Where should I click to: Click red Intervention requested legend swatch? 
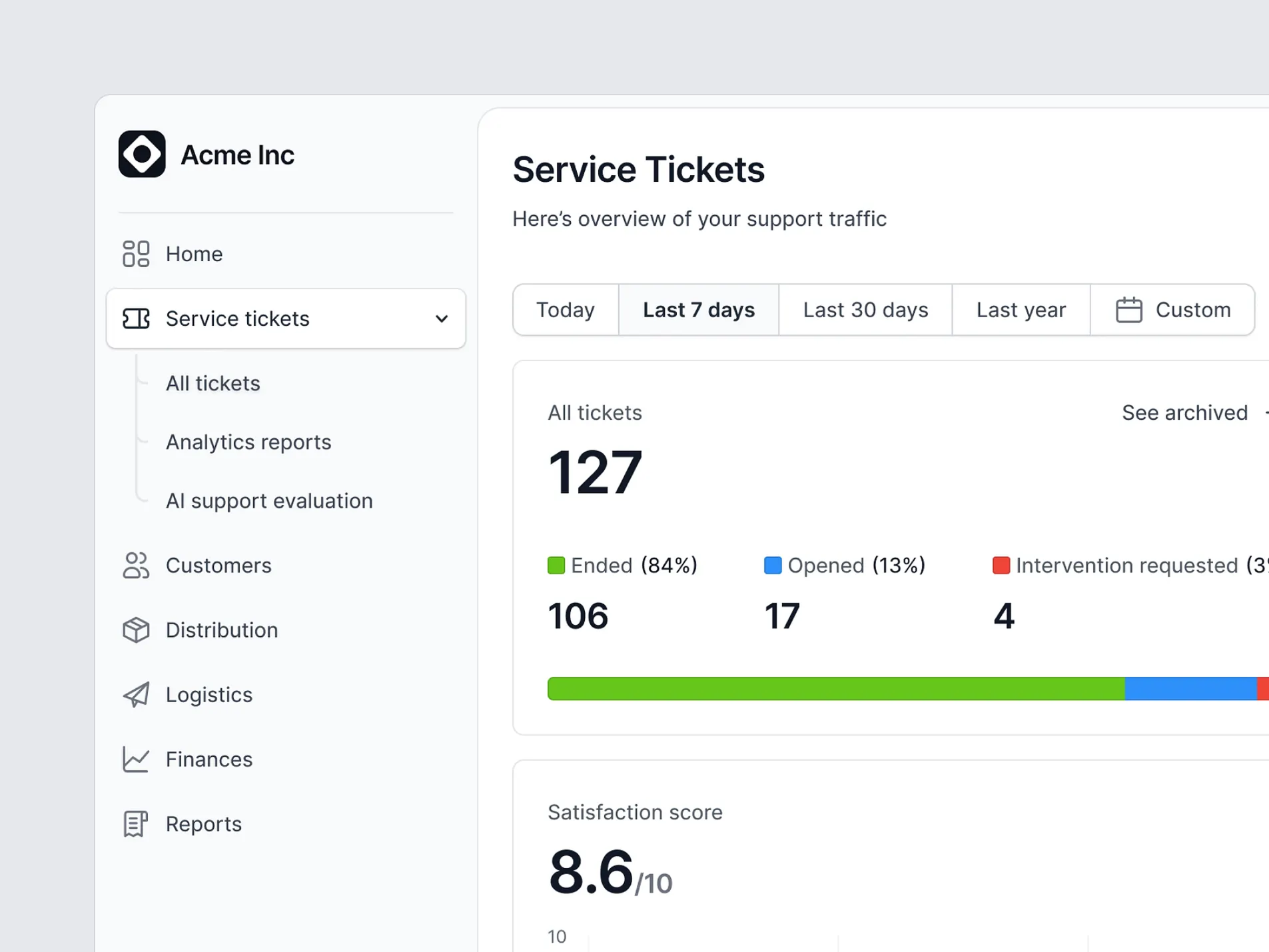pyautogui.click(x=1001, y=565)
